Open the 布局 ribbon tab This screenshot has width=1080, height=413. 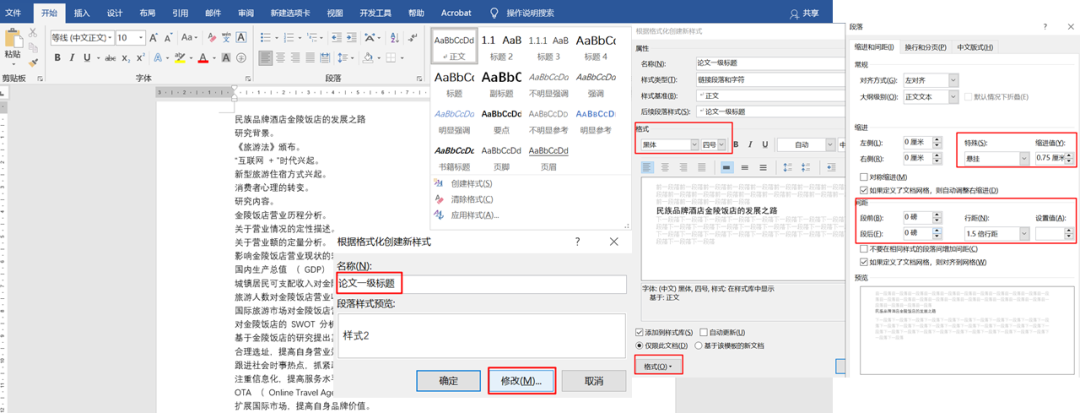click(147, 13)
